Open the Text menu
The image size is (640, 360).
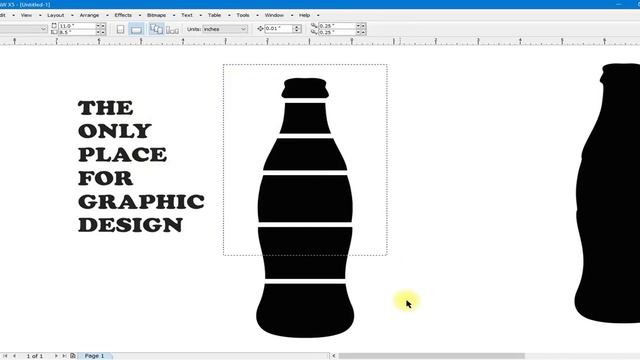[187, 15]
